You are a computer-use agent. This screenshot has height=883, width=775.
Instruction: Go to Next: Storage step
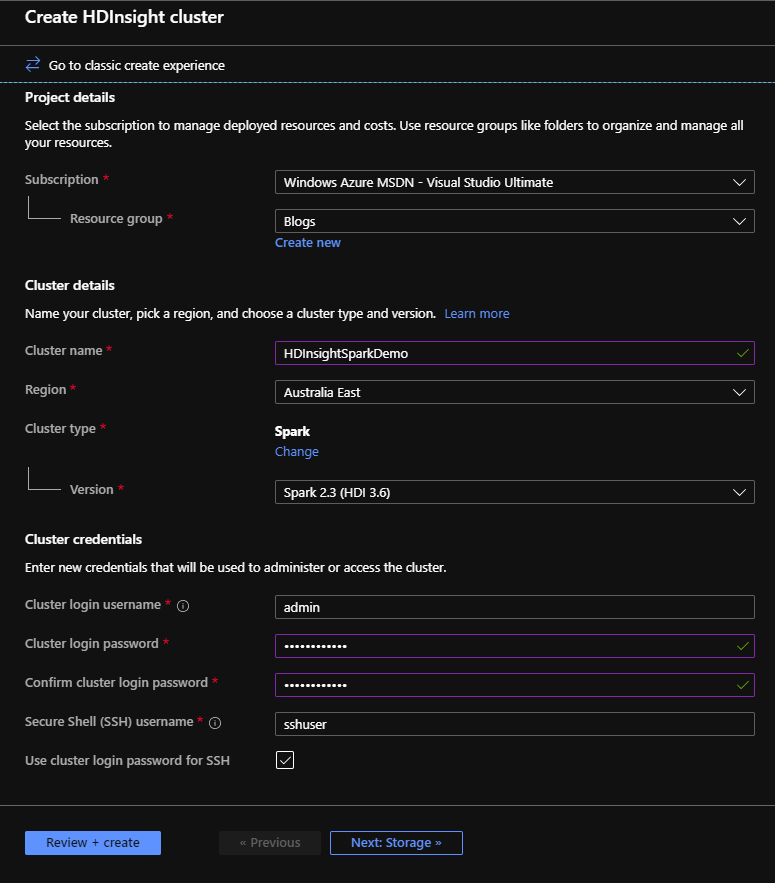[x=396, y=843]
